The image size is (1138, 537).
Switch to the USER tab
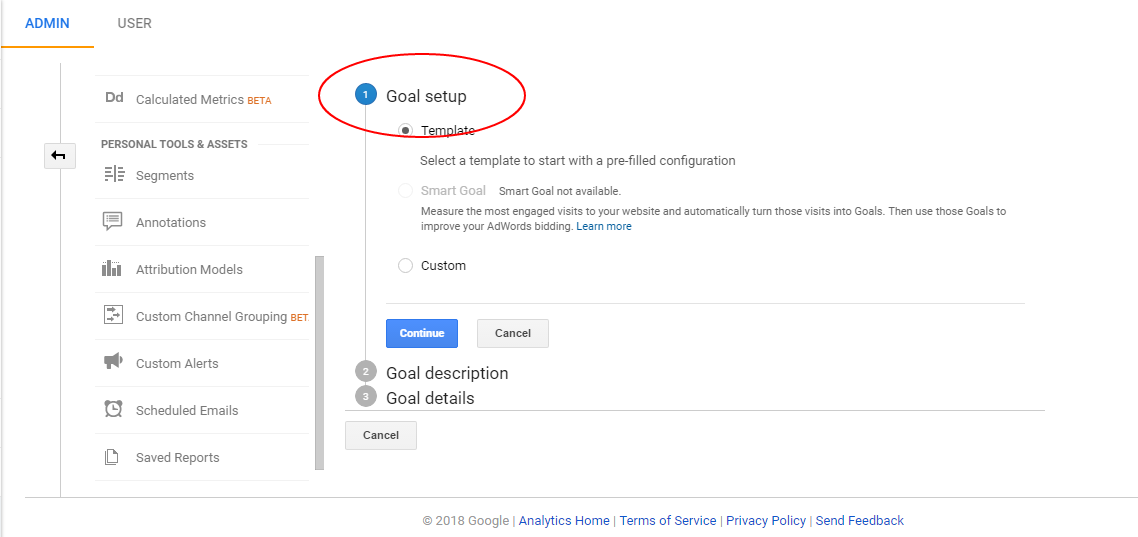(x=134, y=23)
